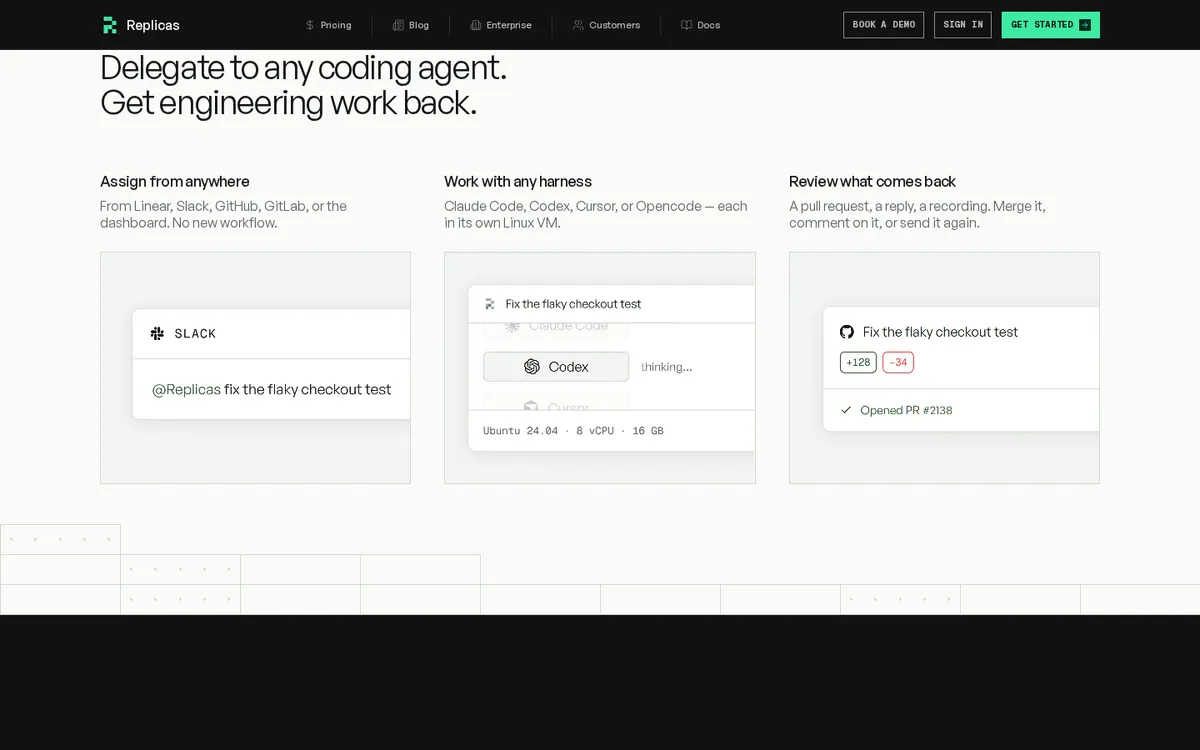Click the GitHub octocat icon
Screen dimensions: 1200x750
click(847, 332)
